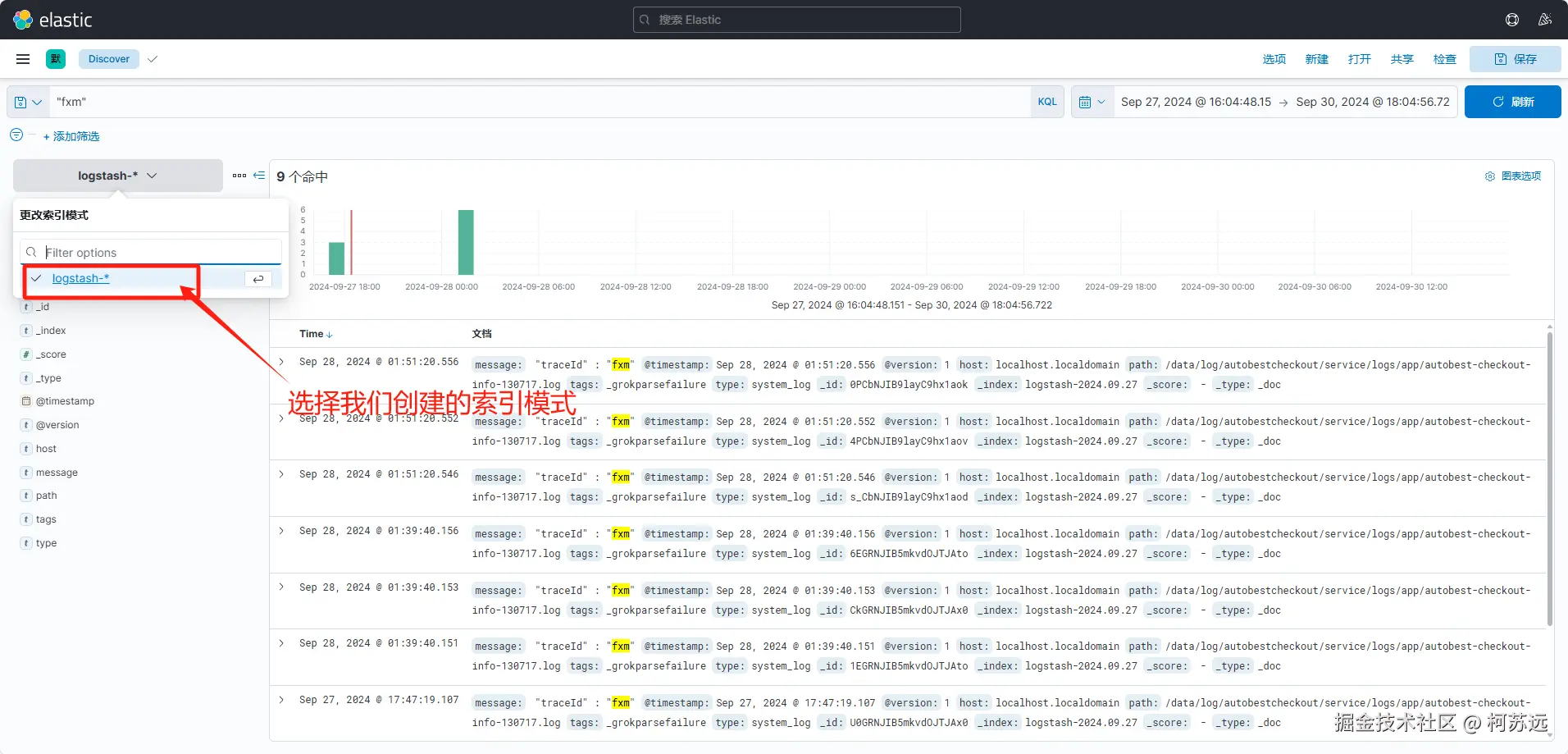
Task: Select the type field in sidebar
Action: 47,543
